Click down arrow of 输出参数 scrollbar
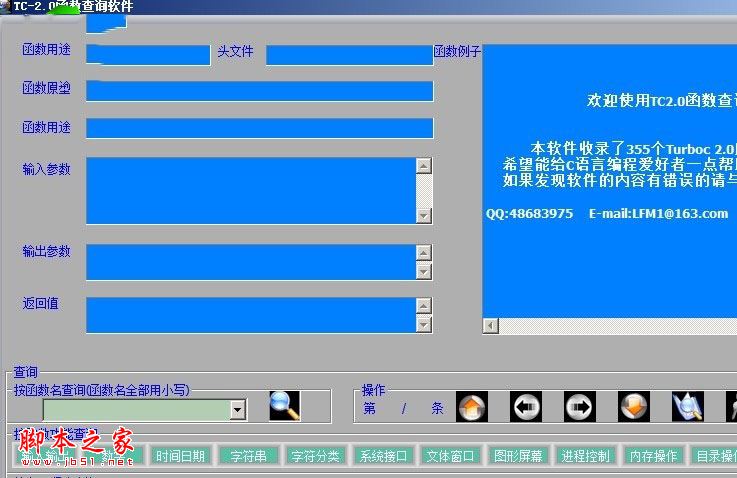This screenshot has width=737, height=478. [424, 272]
